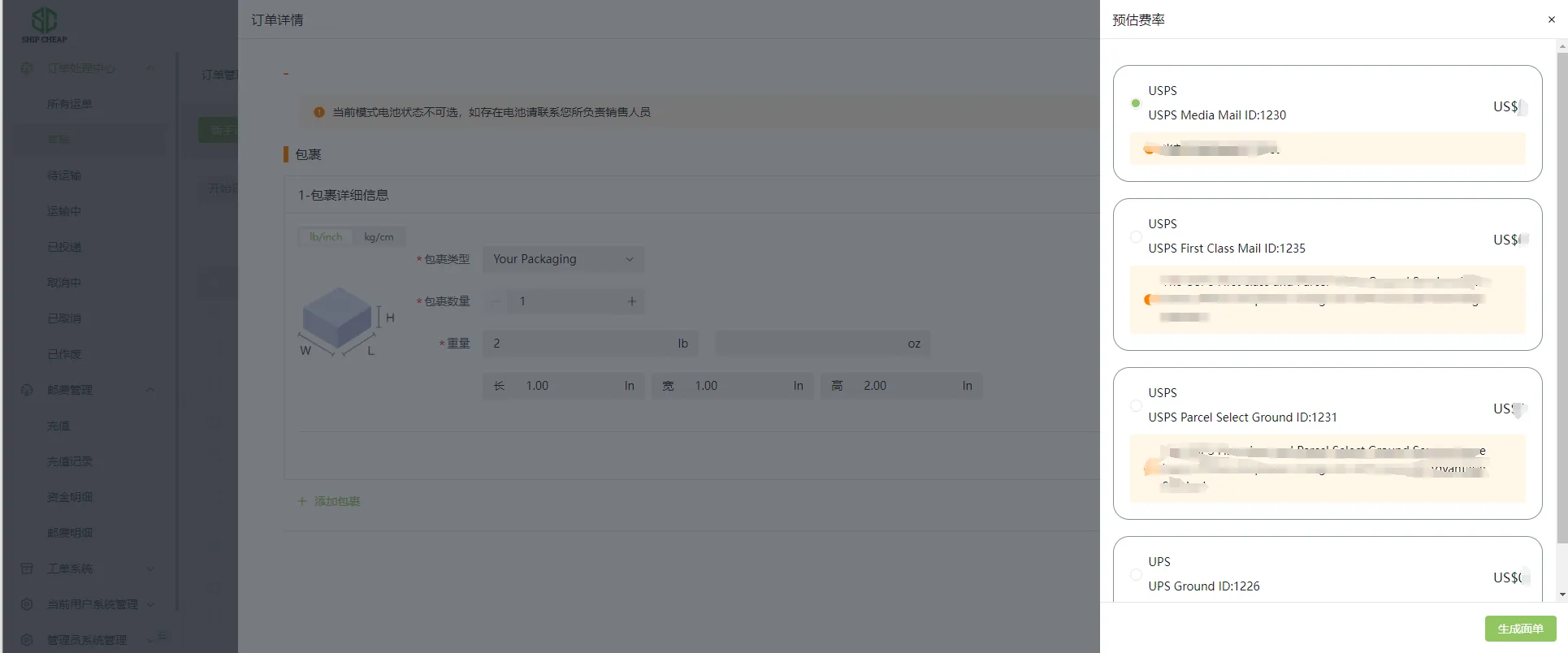1568x653 pixels.
Task: Click the 邮费管理 sidebar icon
Action: (27, 390)
